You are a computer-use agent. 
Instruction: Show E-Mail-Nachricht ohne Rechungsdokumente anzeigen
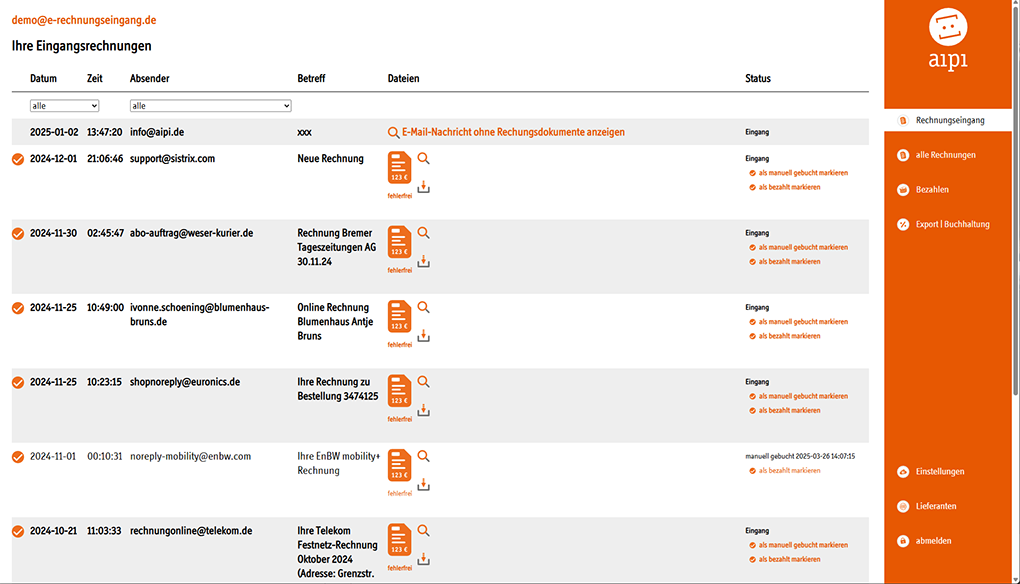(513, 132)
